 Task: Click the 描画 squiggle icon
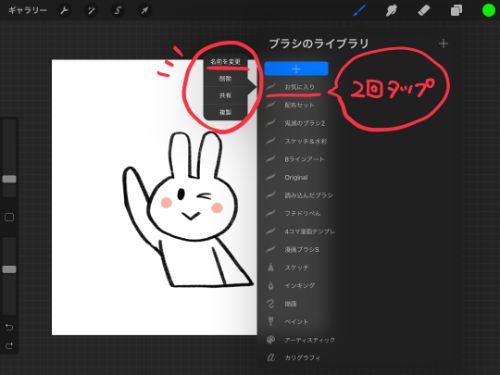[x=271, y=304]
